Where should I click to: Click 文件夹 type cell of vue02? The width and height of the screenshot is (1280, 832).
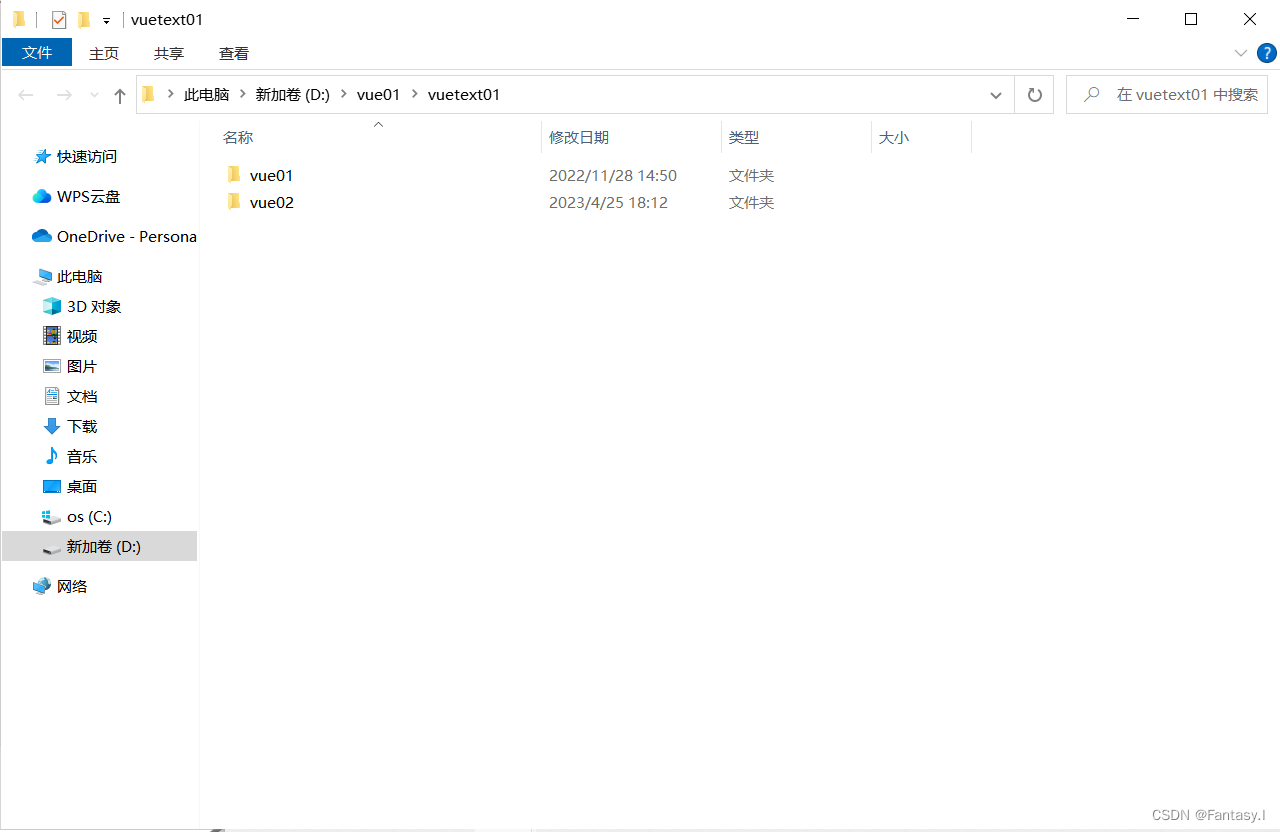(751, 203)
